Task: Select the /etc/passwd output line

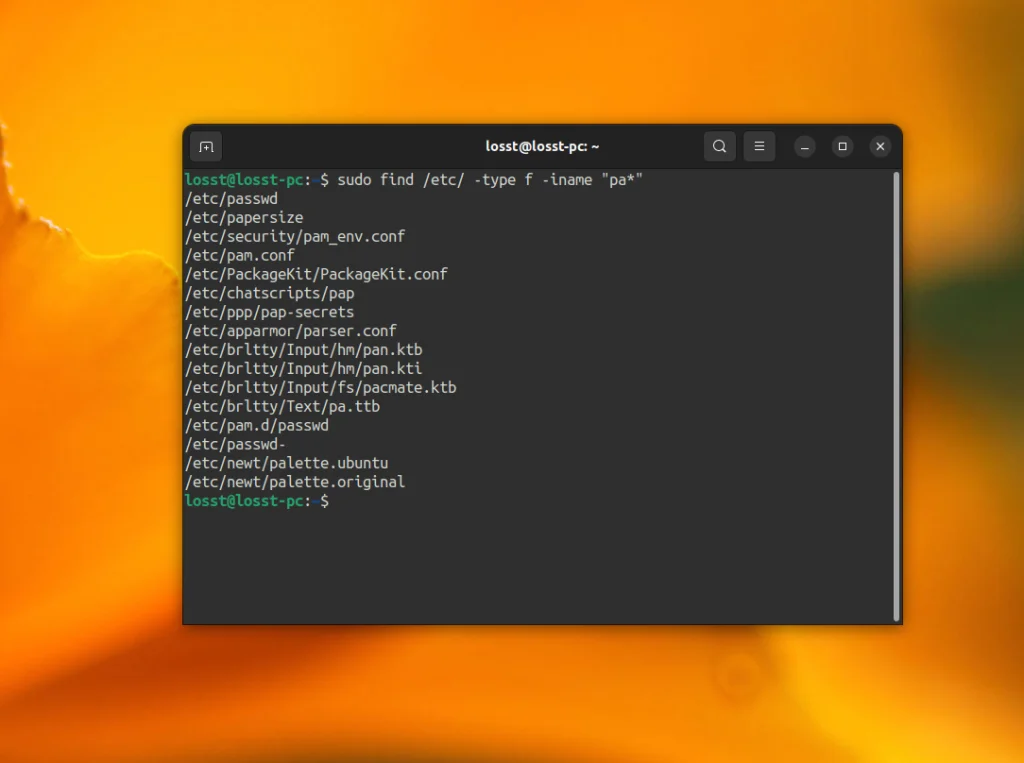Action: pos(231,199)
